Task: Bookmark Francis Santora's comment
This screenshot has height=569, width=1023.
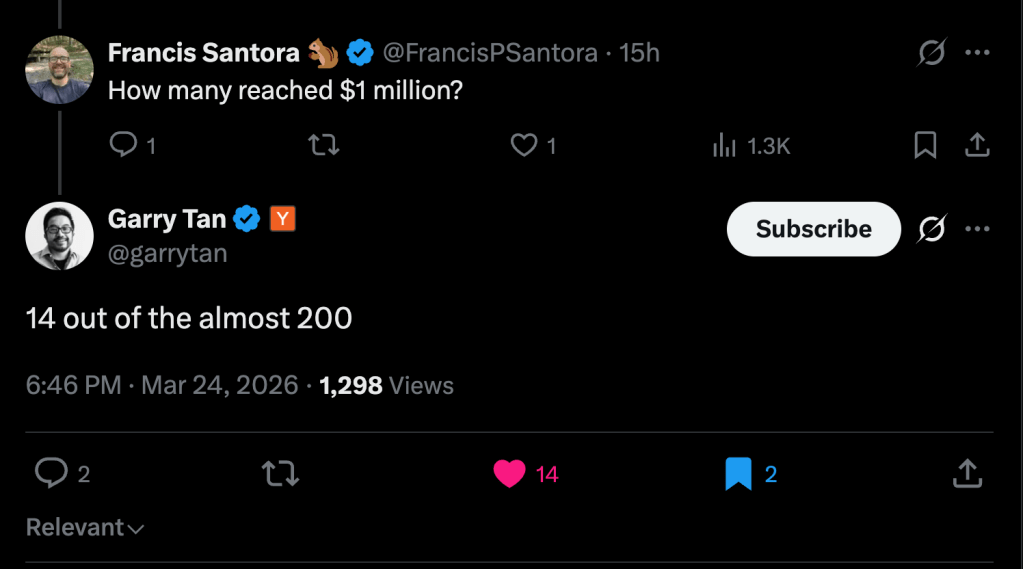Action: click(x=925, y=146)
